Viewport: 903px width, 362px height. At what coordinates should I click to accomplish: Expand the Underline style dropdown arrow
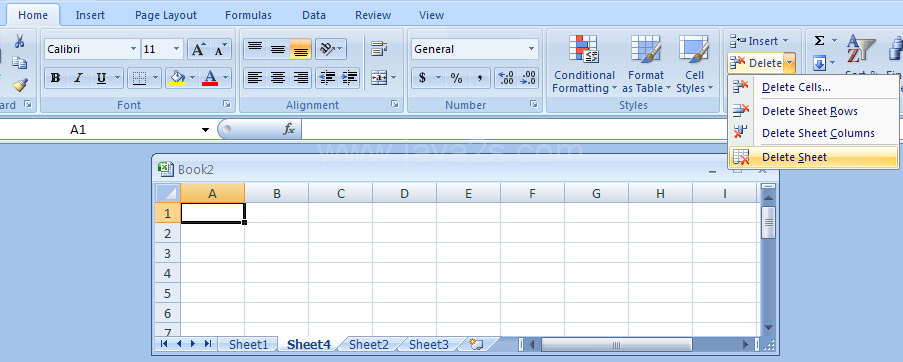tap(118, 78)
